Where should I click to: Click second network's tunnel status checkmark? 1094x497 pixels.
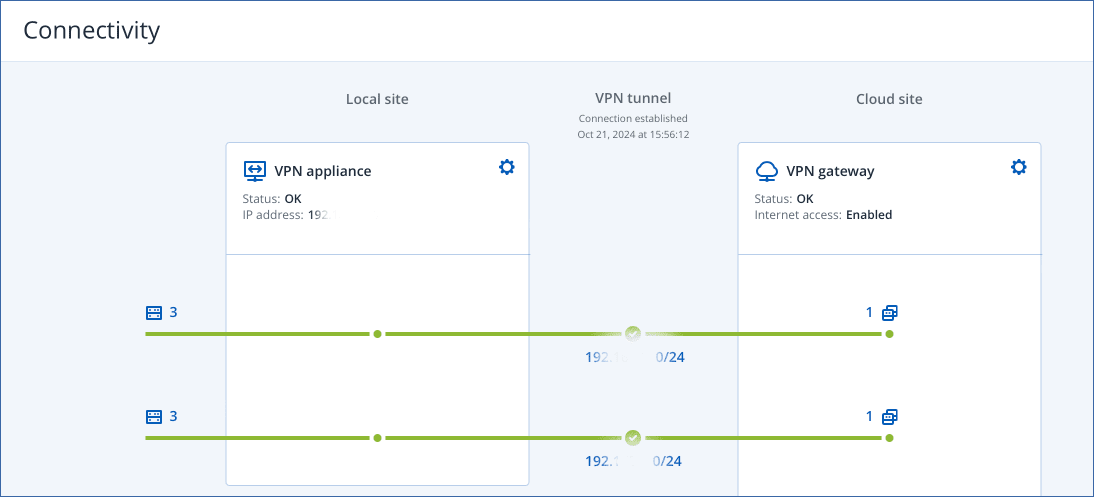[x=632, y=437]
